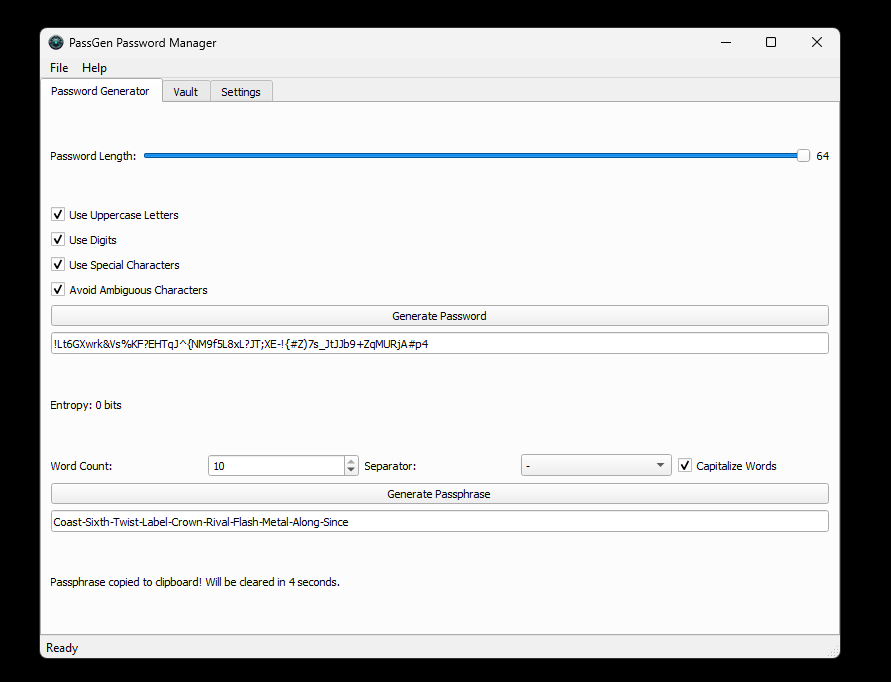Open the Help menu

pyautogui.click(x=94, y=68)
